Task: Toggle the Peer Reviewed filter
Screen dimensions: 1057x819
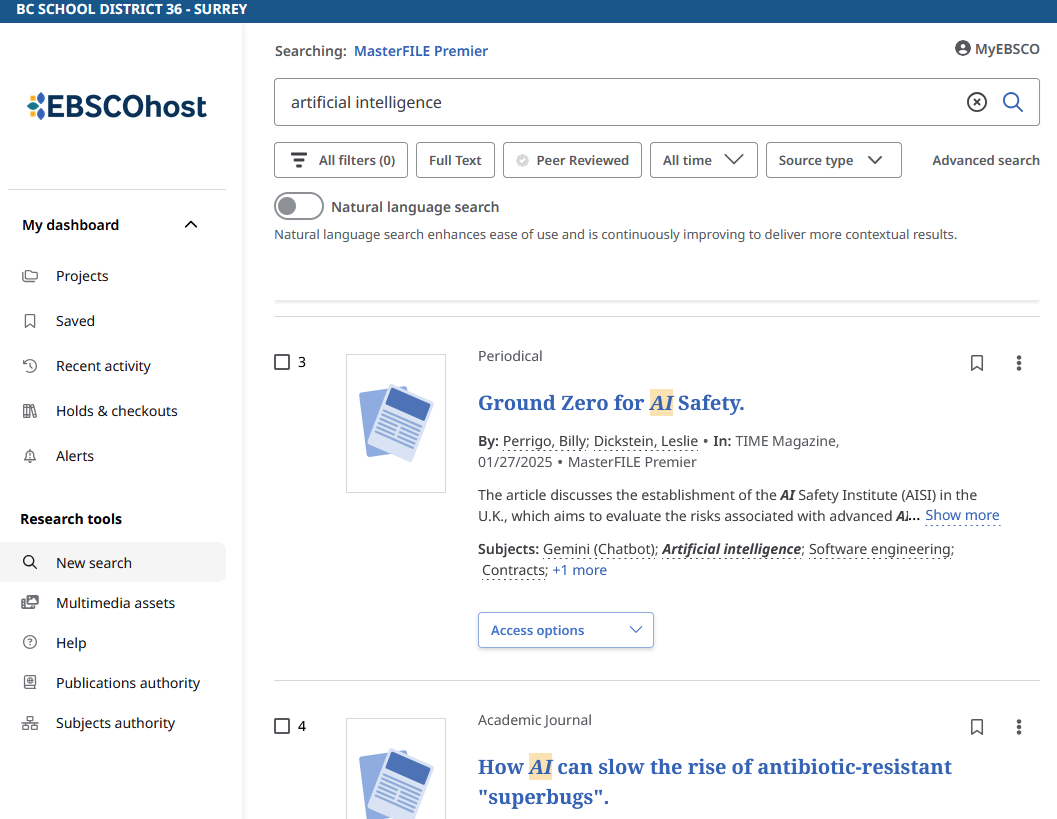Action: point(572,160)
